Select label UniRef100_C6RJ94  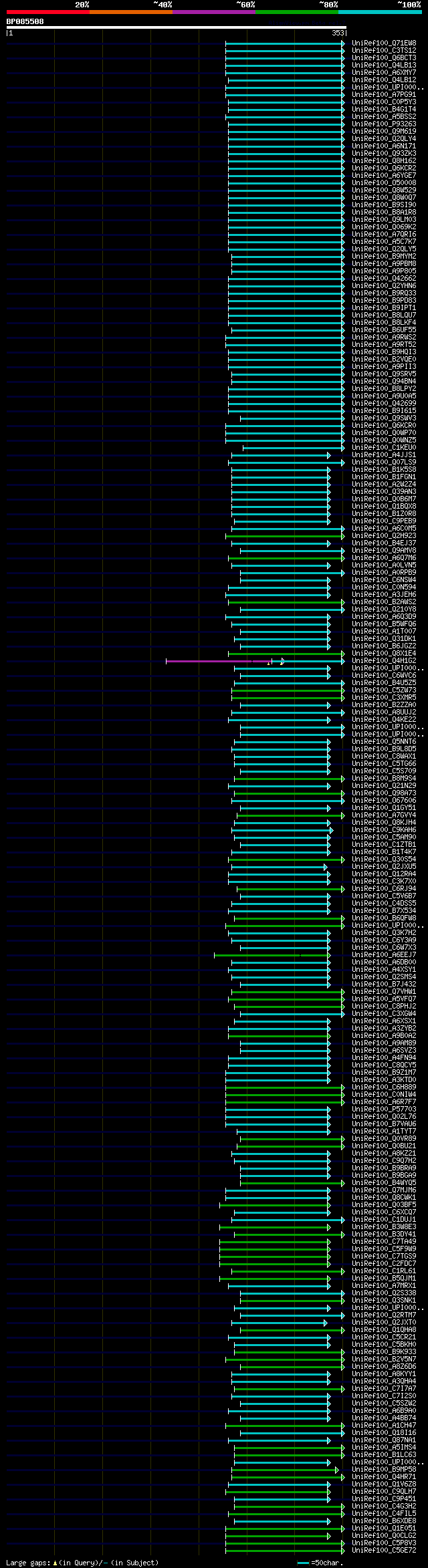(384, 889)
